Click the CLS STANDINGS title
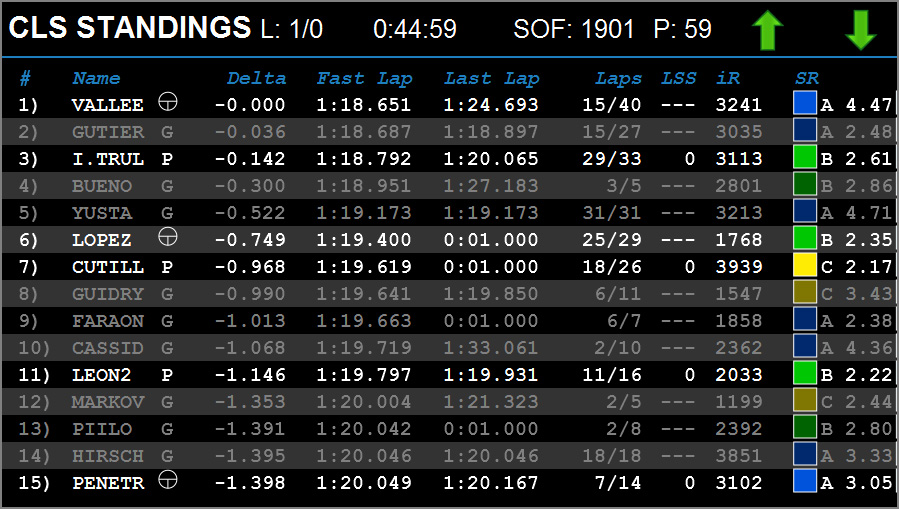 (130, 28)
